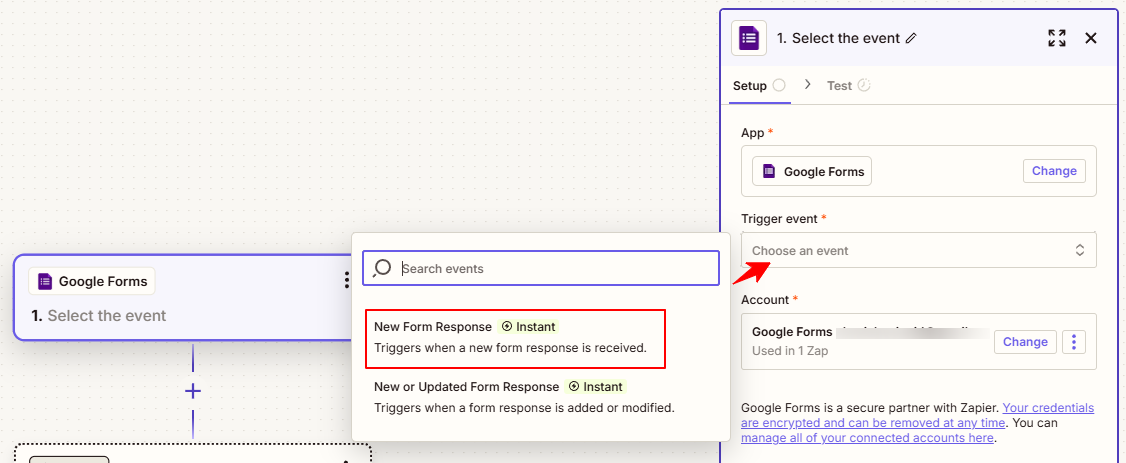Expand the side panel to full screen
The height and width of the screenshot is (463, 1126).
coord(1056,38)
